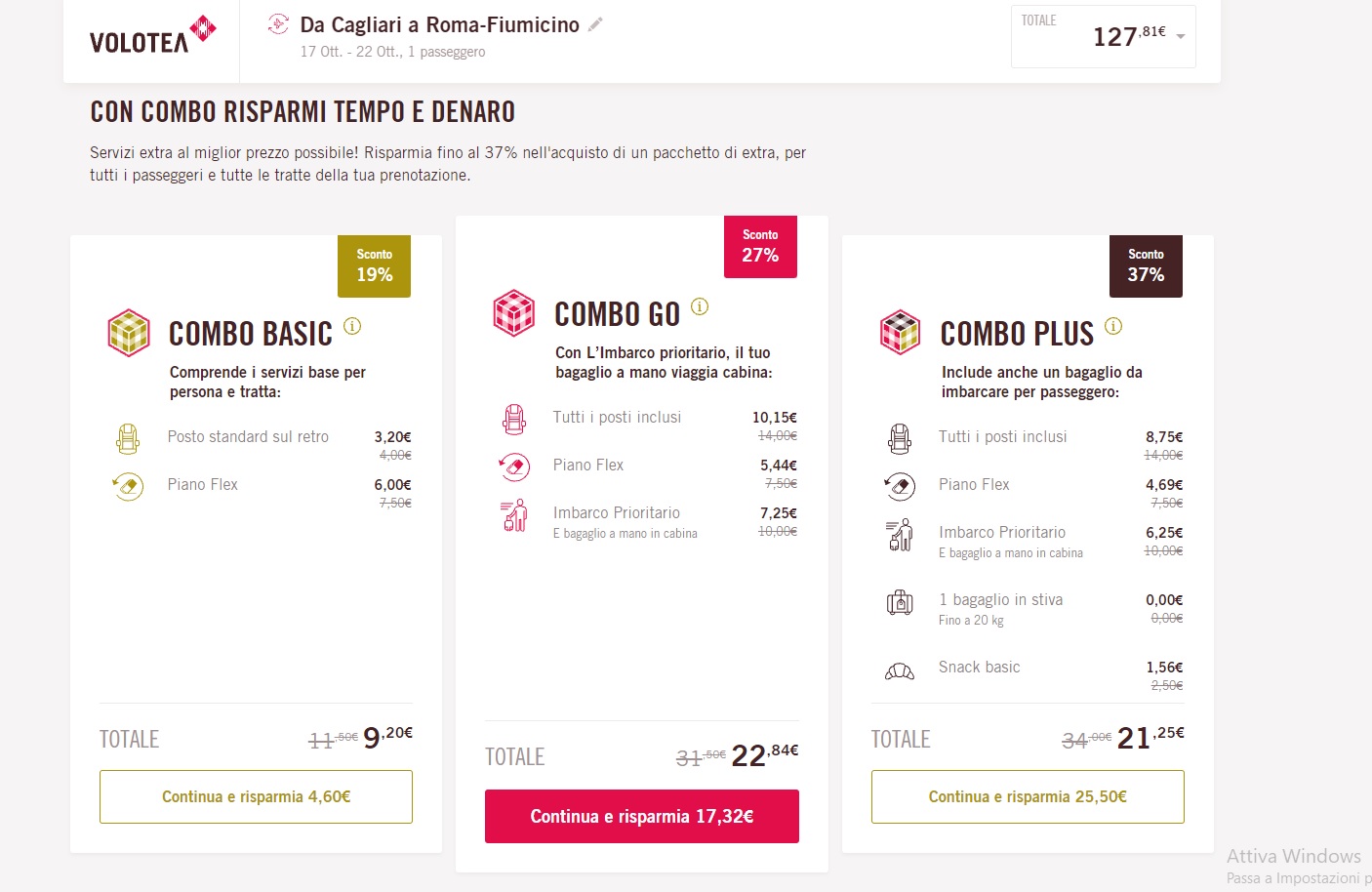
Task: Click the Volotea logo
Action: click(x=152, y=35)
